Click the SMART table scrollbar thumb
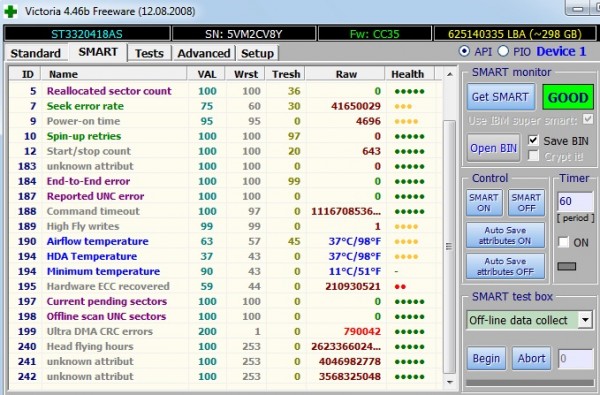 [x=450, y=247]
